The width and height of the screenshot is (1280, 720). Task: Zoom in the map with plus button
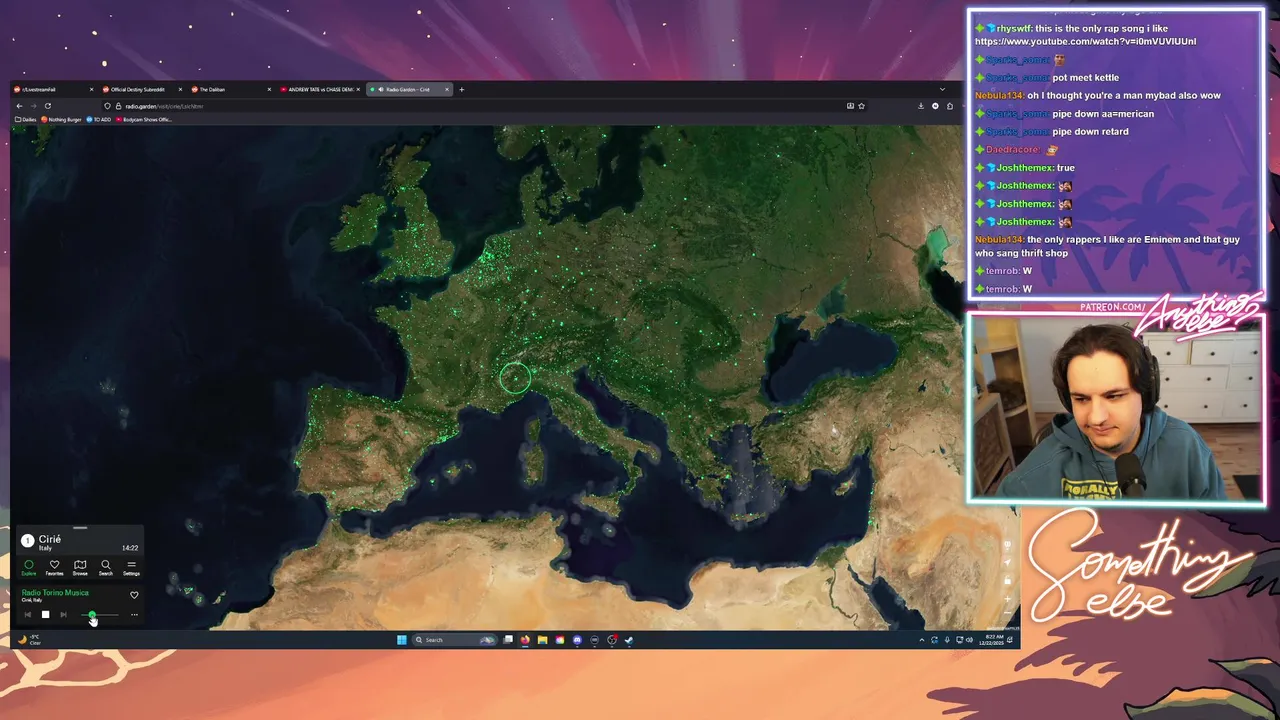(x=1007, y=599)
